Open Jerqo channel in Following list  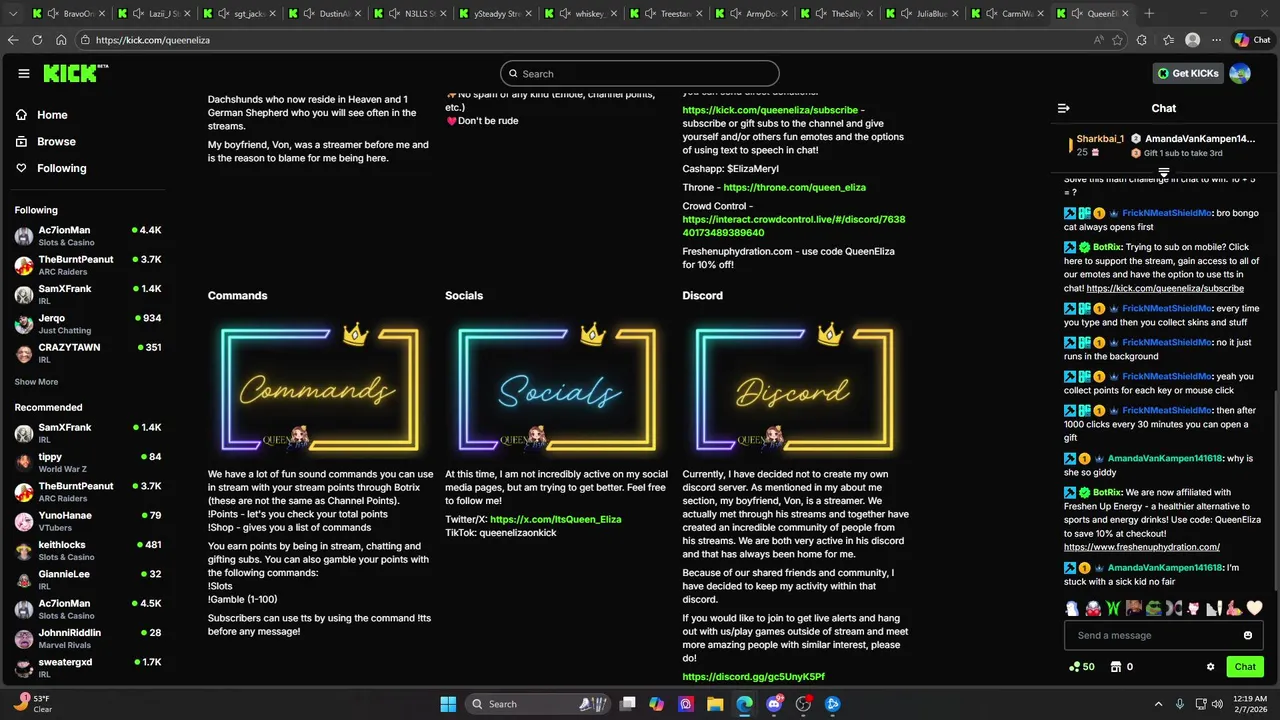pos(88,324)
